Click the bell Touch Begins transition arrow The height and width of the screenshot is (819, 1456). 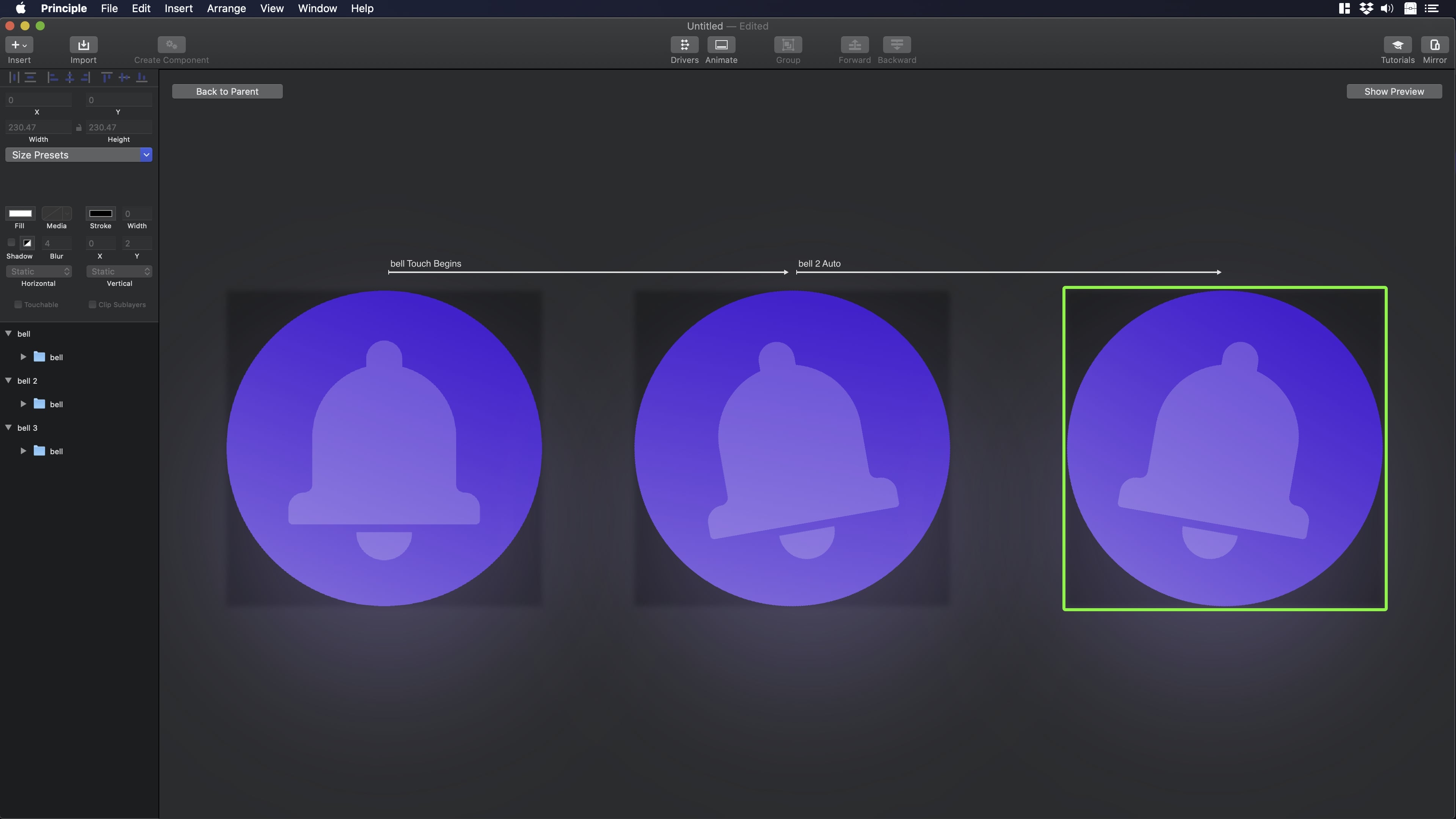tap(588, 272)
